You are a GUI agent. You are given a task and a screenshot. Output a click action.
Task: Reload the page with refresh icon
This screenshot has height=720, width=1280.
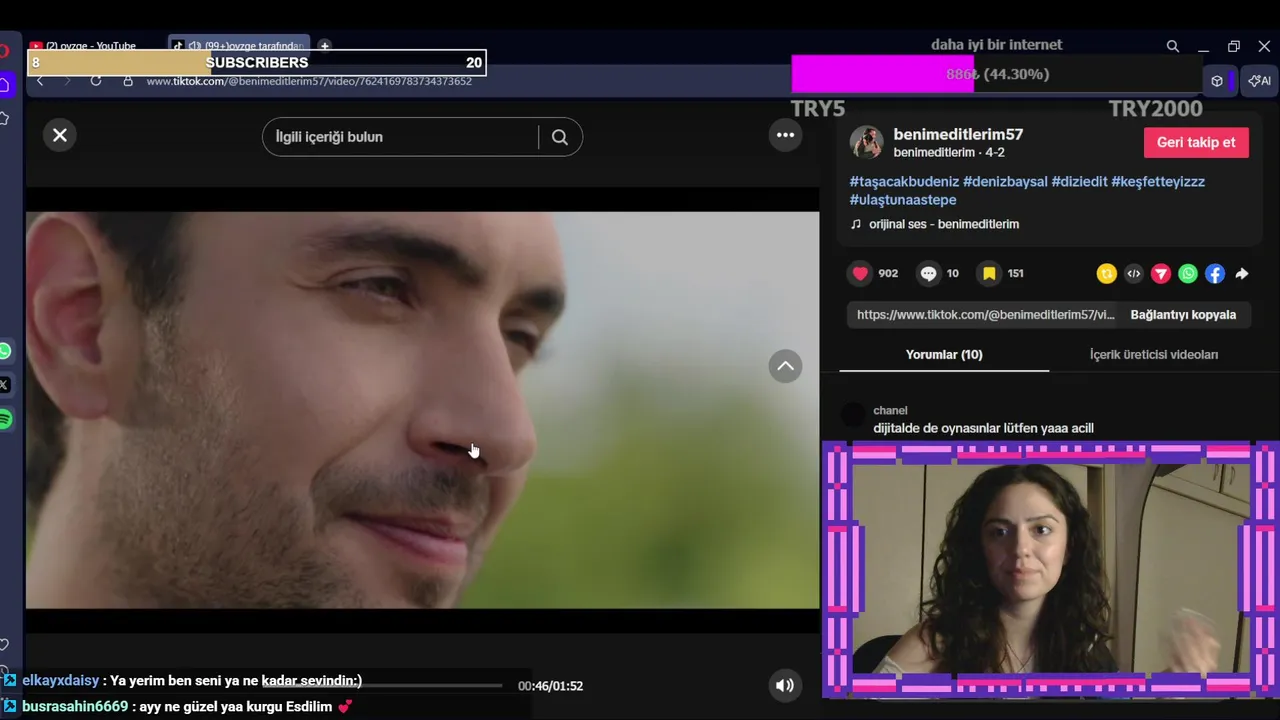(96, 81)
